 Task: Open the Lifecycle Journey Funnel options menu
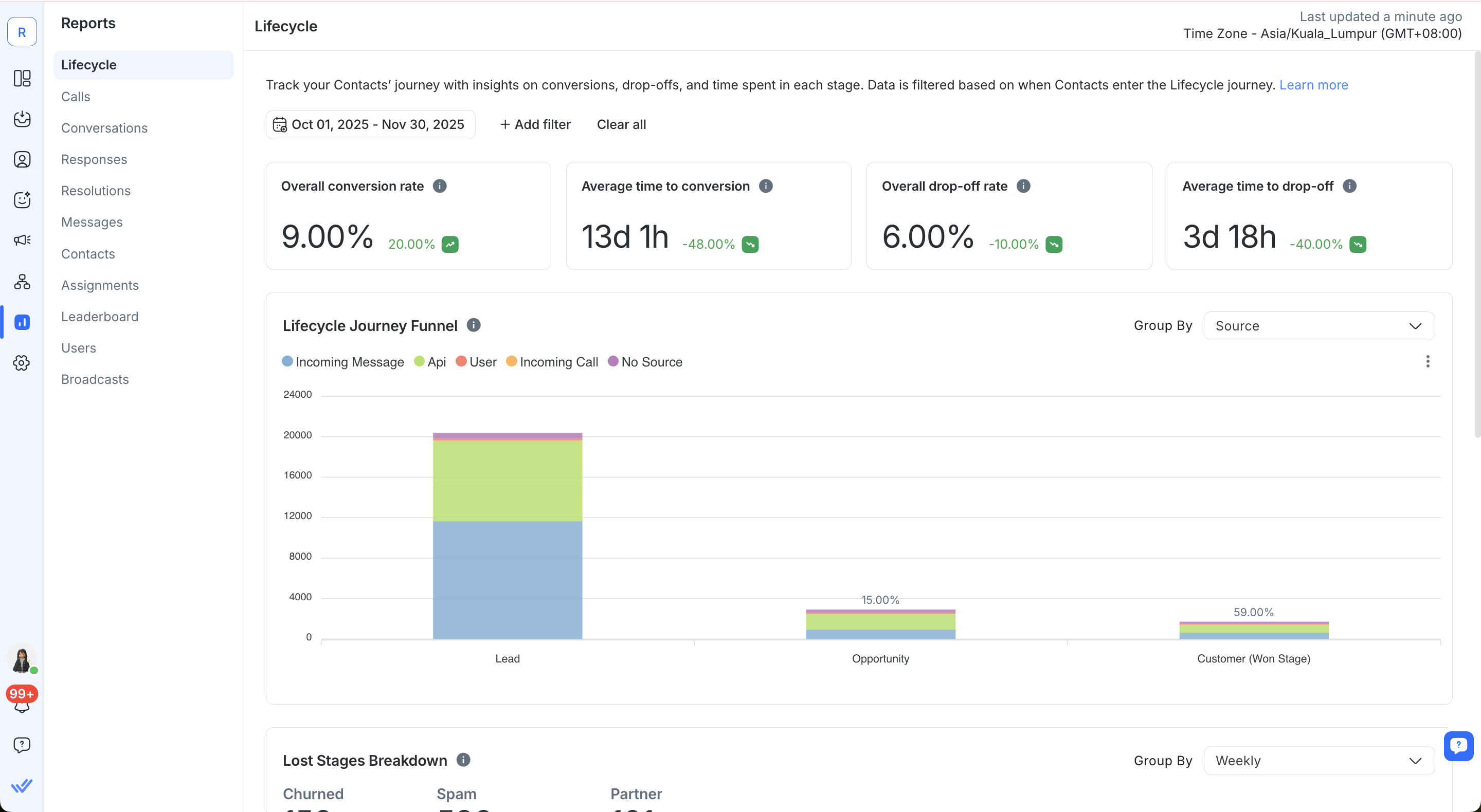tap(1428, 361)
